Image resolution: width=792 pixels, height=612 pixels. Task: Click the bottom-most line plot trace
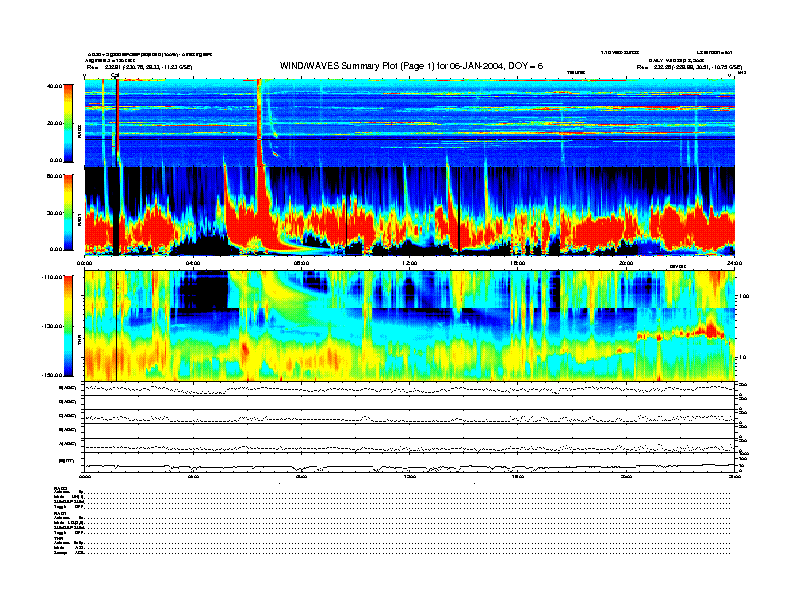tap(409, 466)
